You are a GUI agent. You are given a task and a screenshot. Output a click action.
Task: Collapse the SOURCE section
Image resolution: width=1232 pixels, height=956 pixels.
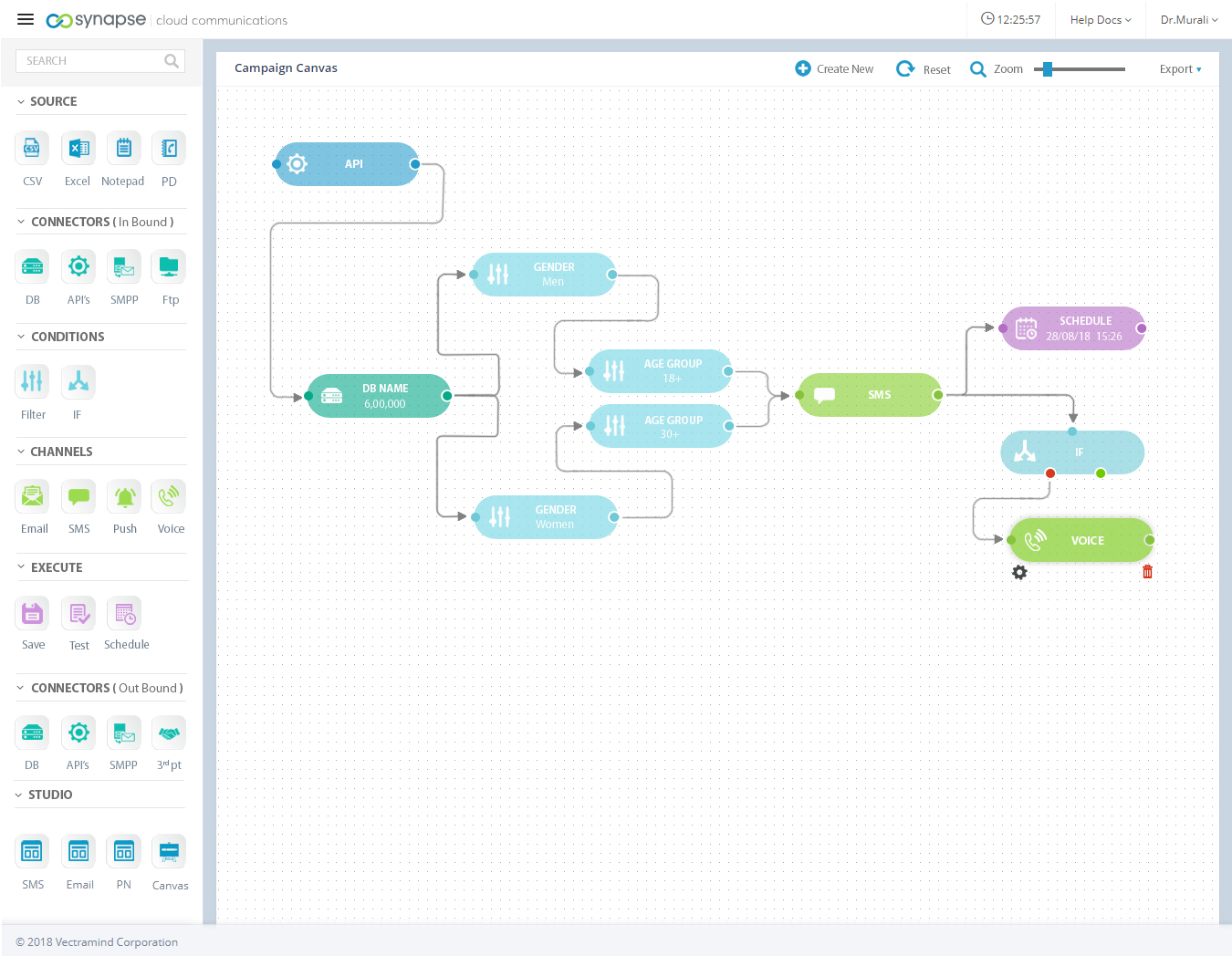(x=21, y=102)
